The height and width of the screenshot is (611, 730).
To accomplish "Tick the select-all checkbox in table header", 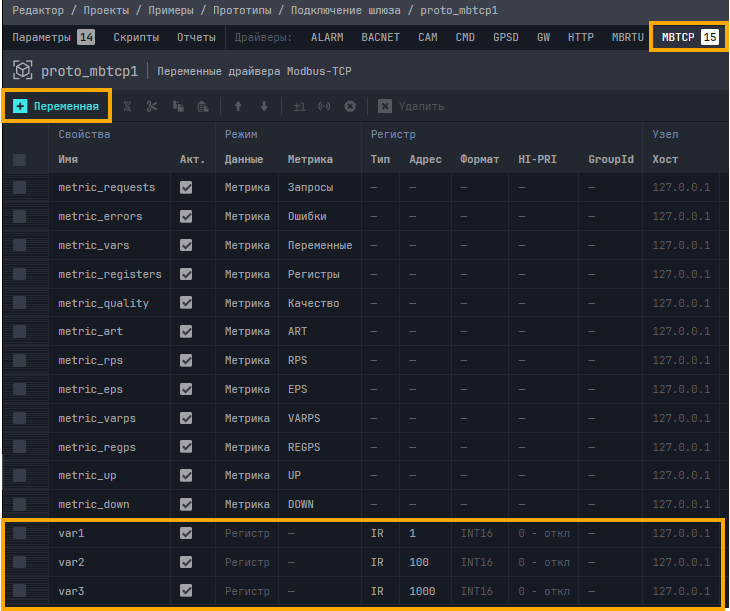I will (20, 159).
